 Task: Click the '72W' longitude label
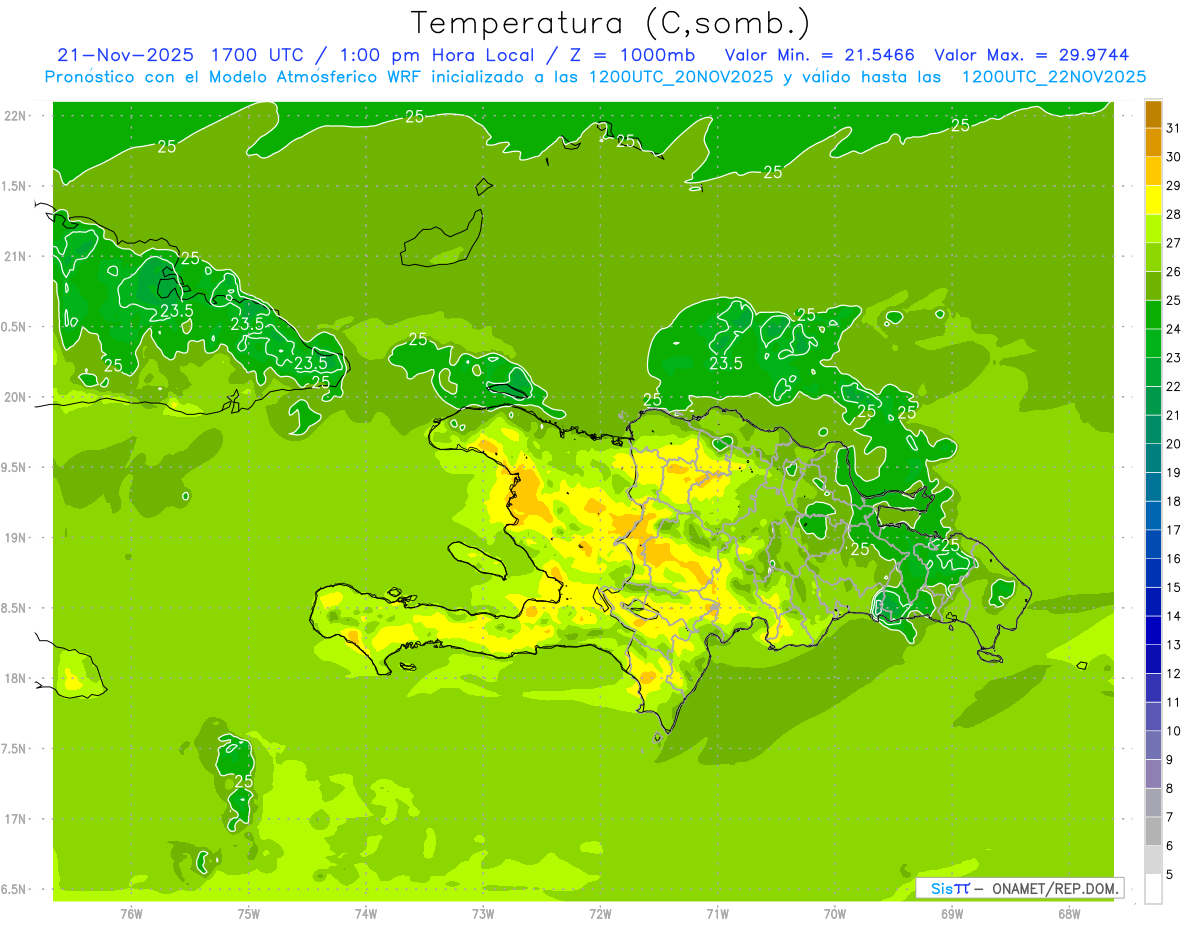pos(600,914)
